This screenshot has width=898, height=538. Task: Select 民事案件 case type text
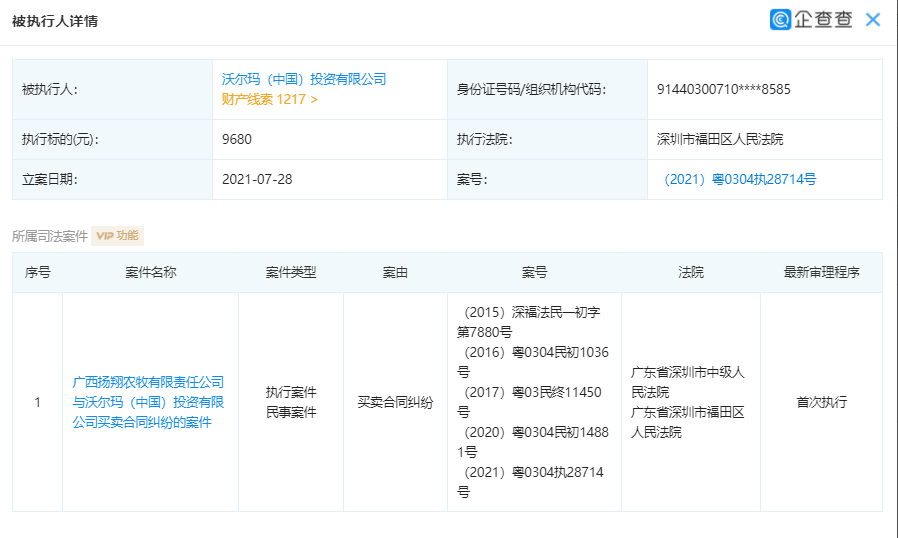click(x=291, y=413)
